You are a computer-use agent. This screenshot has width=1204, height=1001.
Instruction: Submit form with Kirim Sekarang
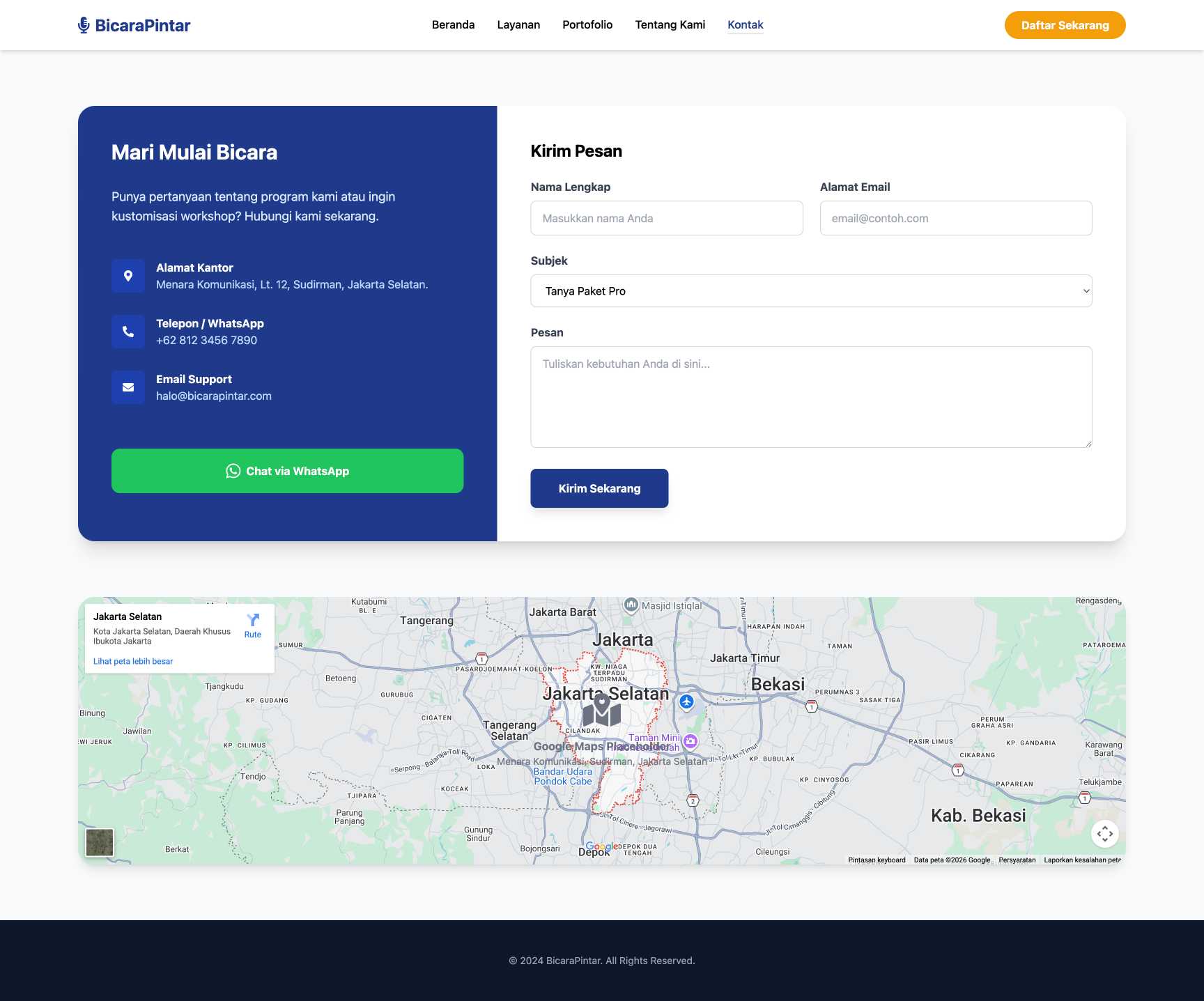[599, 488]
